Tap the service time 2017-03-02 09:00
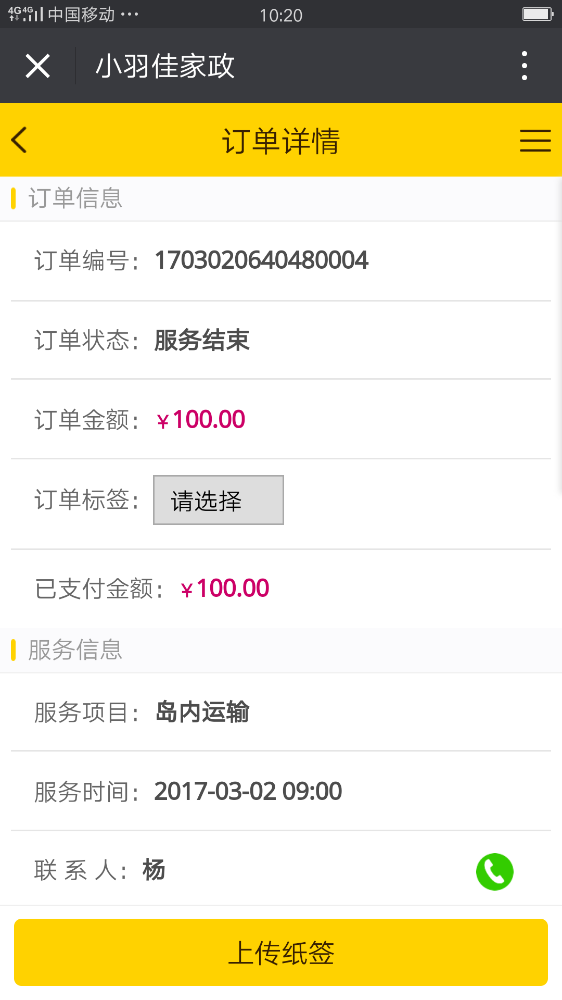The width and height of the screenshot is (562, 1000). [248, 791]
